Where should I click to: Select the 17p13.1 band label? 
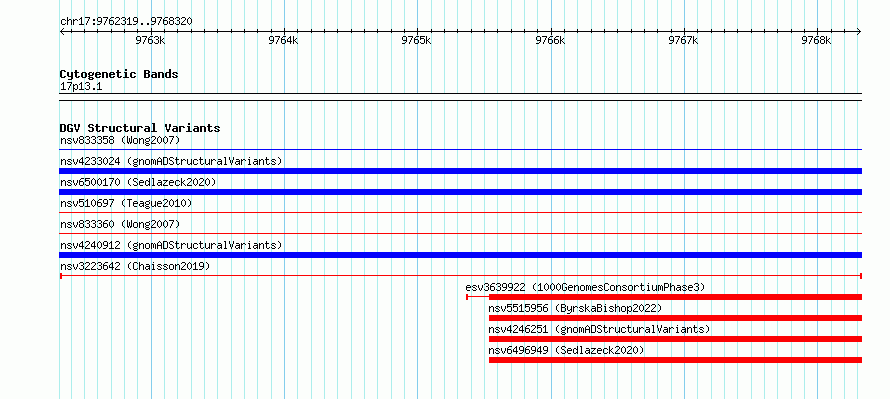click(81, 87)
